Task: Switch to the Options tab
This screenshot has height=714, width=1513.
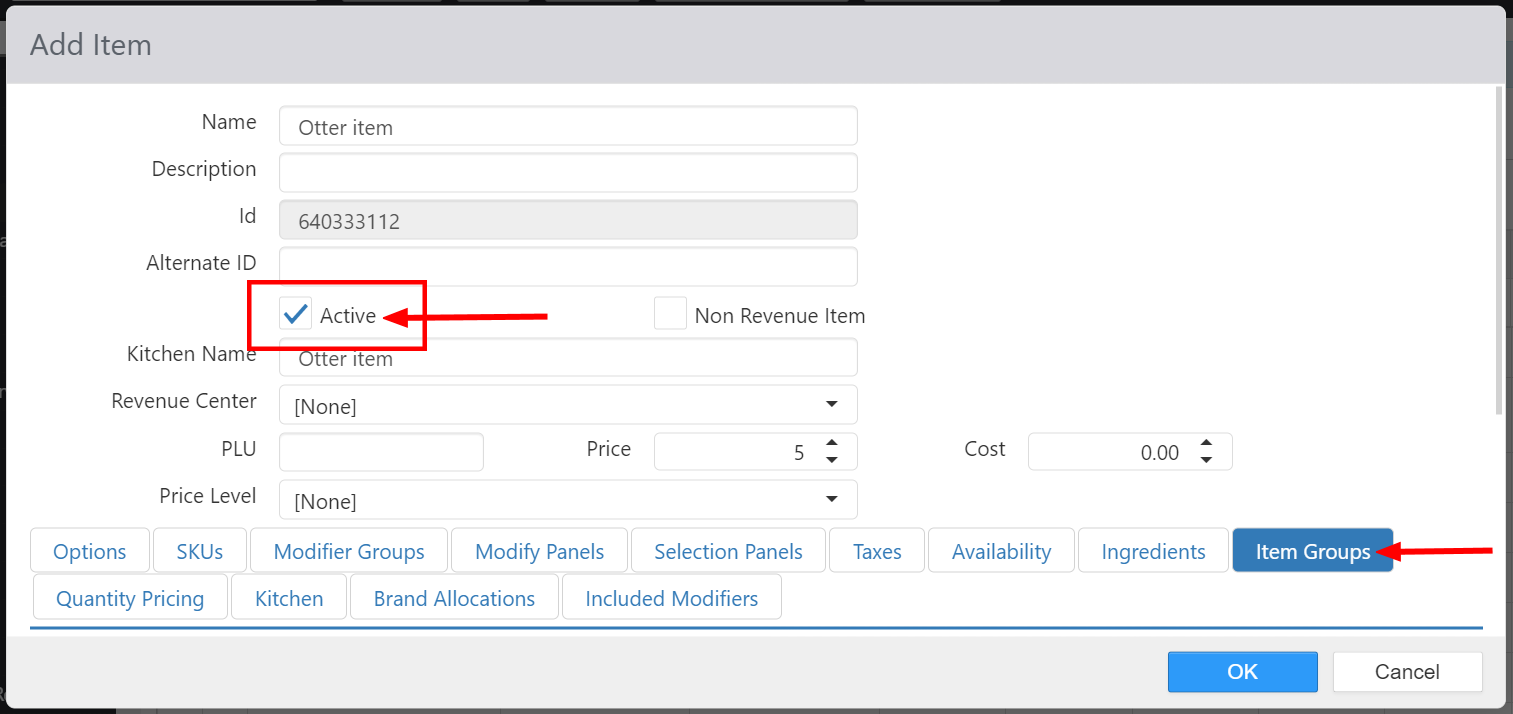Action: coord(90,552)
